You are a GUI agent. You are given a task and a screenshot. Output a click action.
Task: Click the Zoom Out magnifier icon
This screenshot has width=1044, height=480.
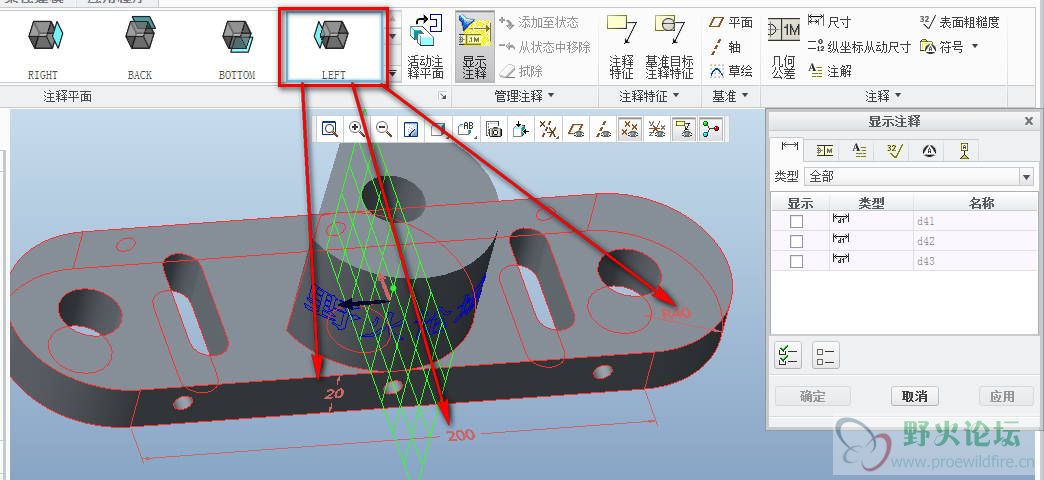384,129
